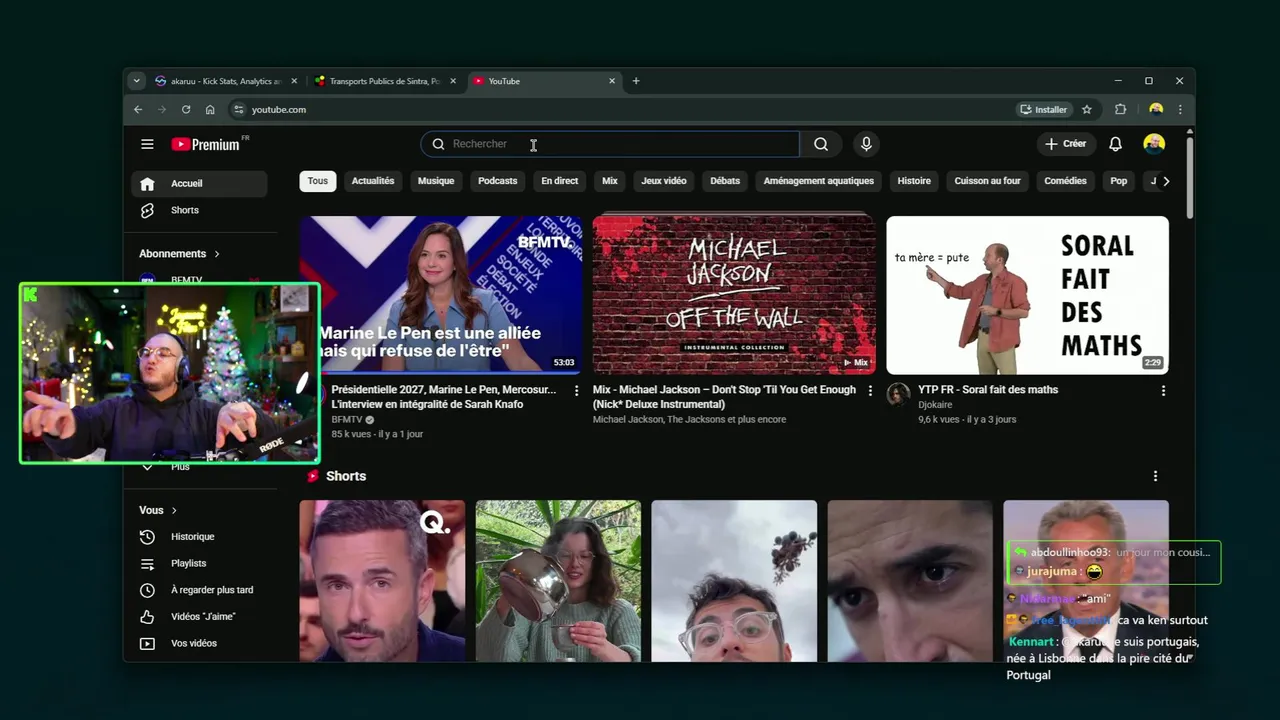The height and width of the screenshot is (720, 1280).
Task: Play Michael Jackson Off The Wall thumbnail
Action: click(734, 295)
